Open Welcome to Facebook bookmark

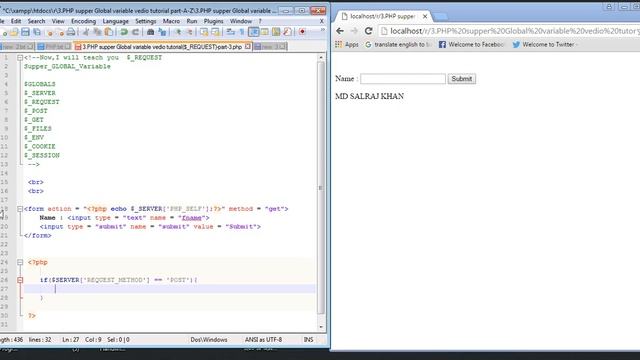(471, 44)
